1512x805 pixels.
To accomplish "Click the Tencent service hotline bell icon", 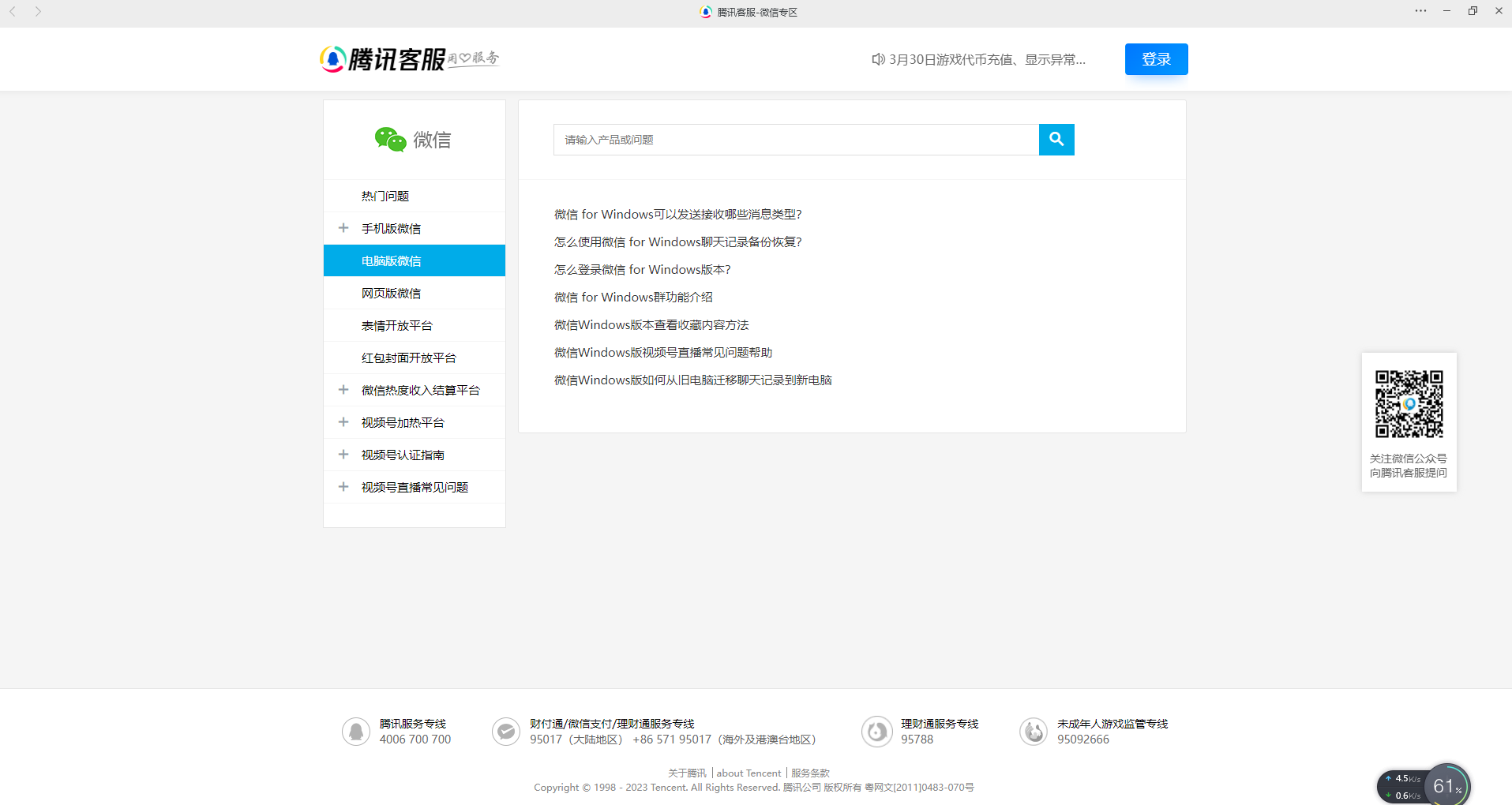I will click(356, 732).
